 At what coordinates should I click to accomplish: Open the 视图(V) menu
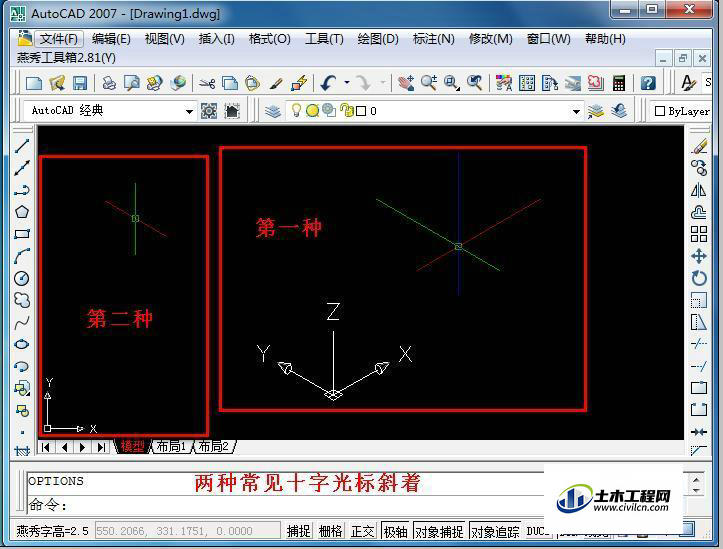[x=165, y=39]
